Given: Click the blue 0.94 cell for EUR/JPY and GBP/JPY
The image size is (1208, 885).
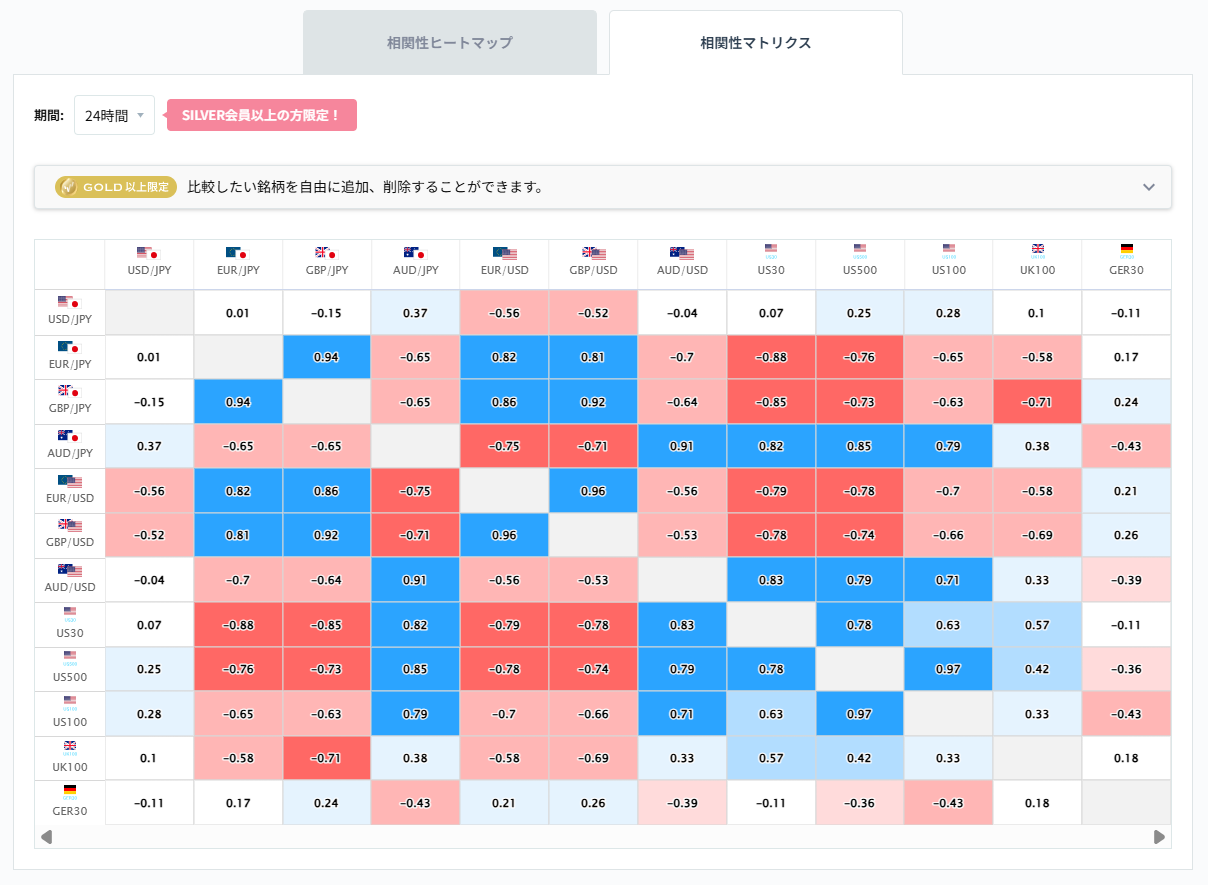Looking at the screenshot, I should click(x=326, y=357).
